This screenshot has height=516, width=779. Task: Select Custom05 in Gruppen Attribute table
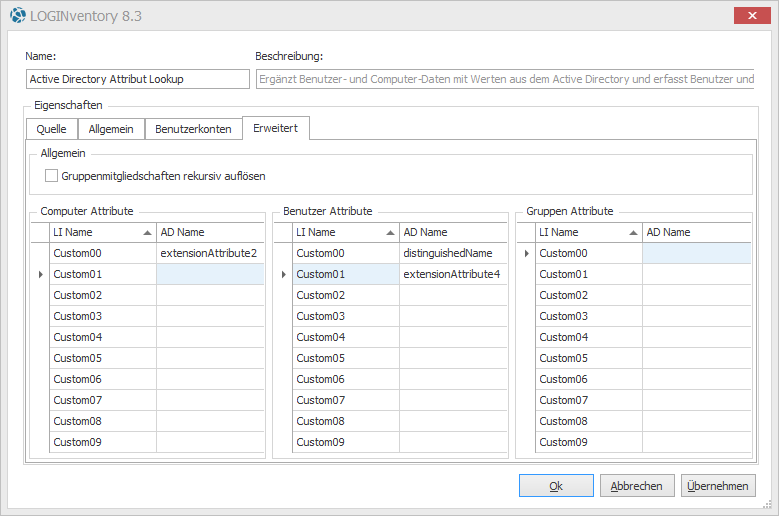coord(589,358)
